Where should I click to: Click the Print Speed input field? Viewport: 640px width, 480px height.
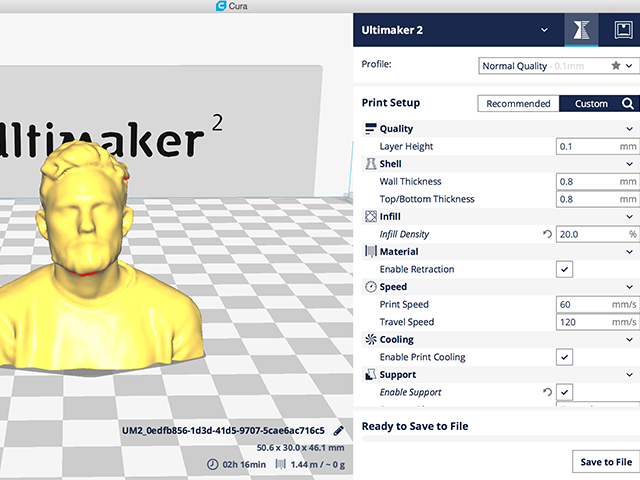598,304
